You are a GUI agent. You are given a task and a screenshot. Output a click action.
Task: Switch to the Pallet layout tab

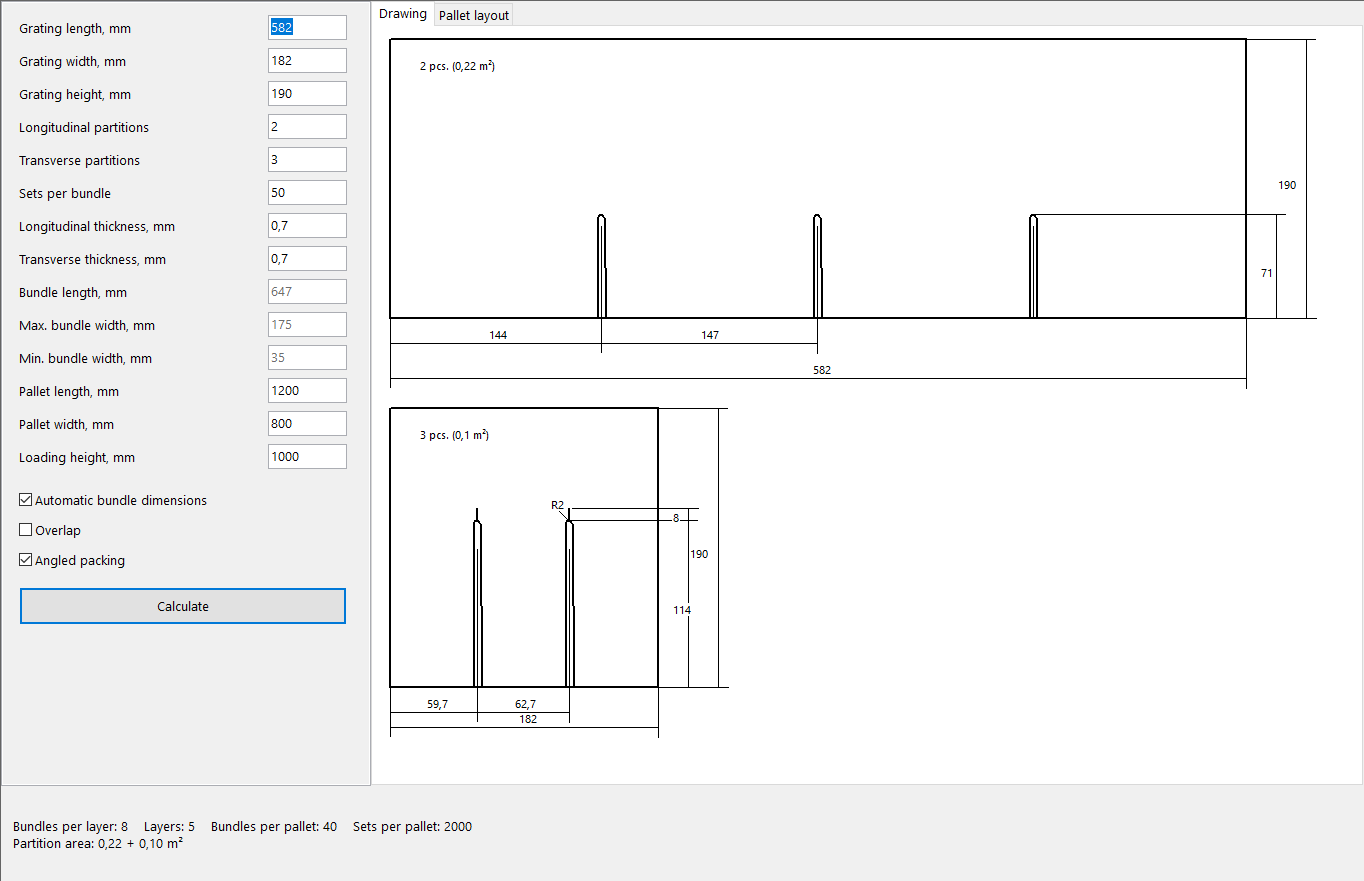click(474, 15)
